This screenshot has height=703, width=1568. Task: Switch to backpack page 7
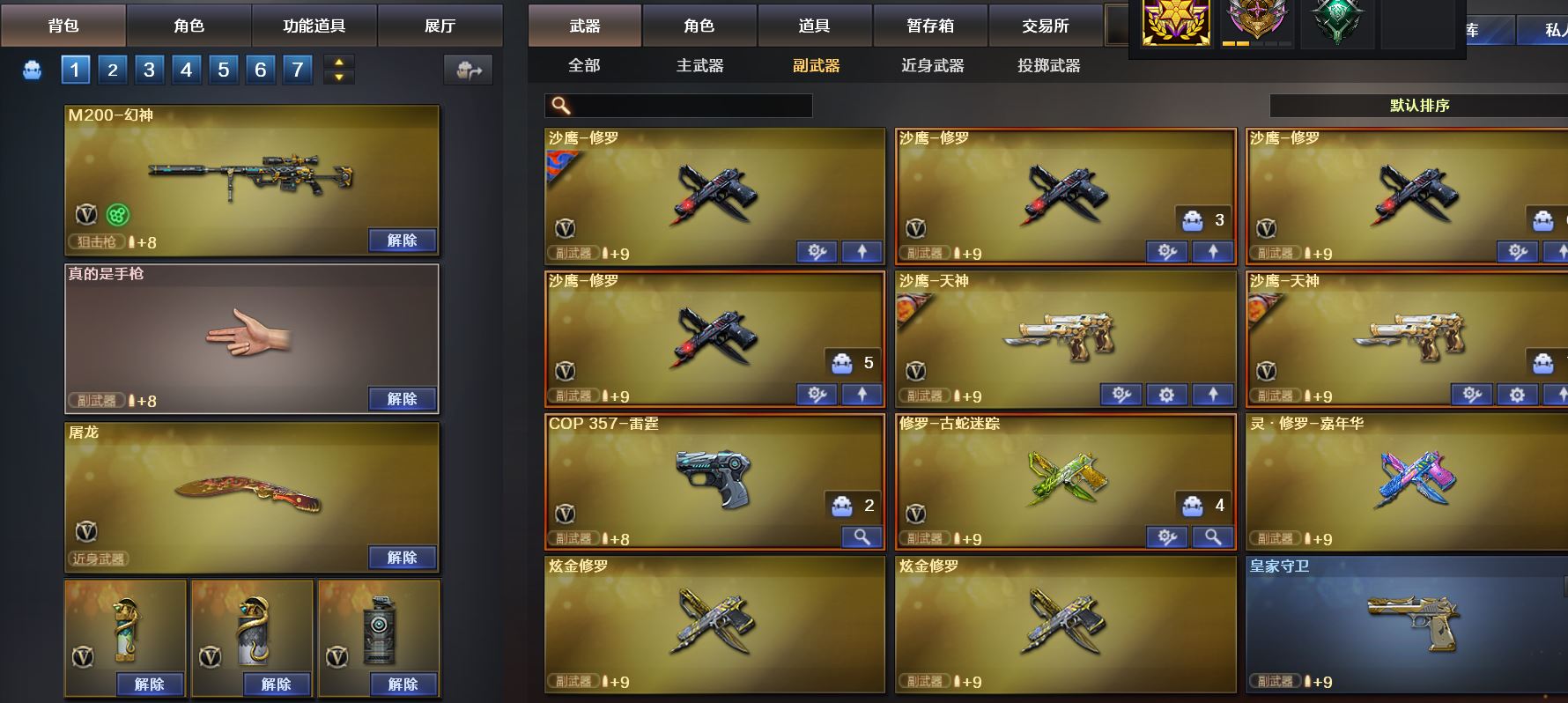point(298,70)
